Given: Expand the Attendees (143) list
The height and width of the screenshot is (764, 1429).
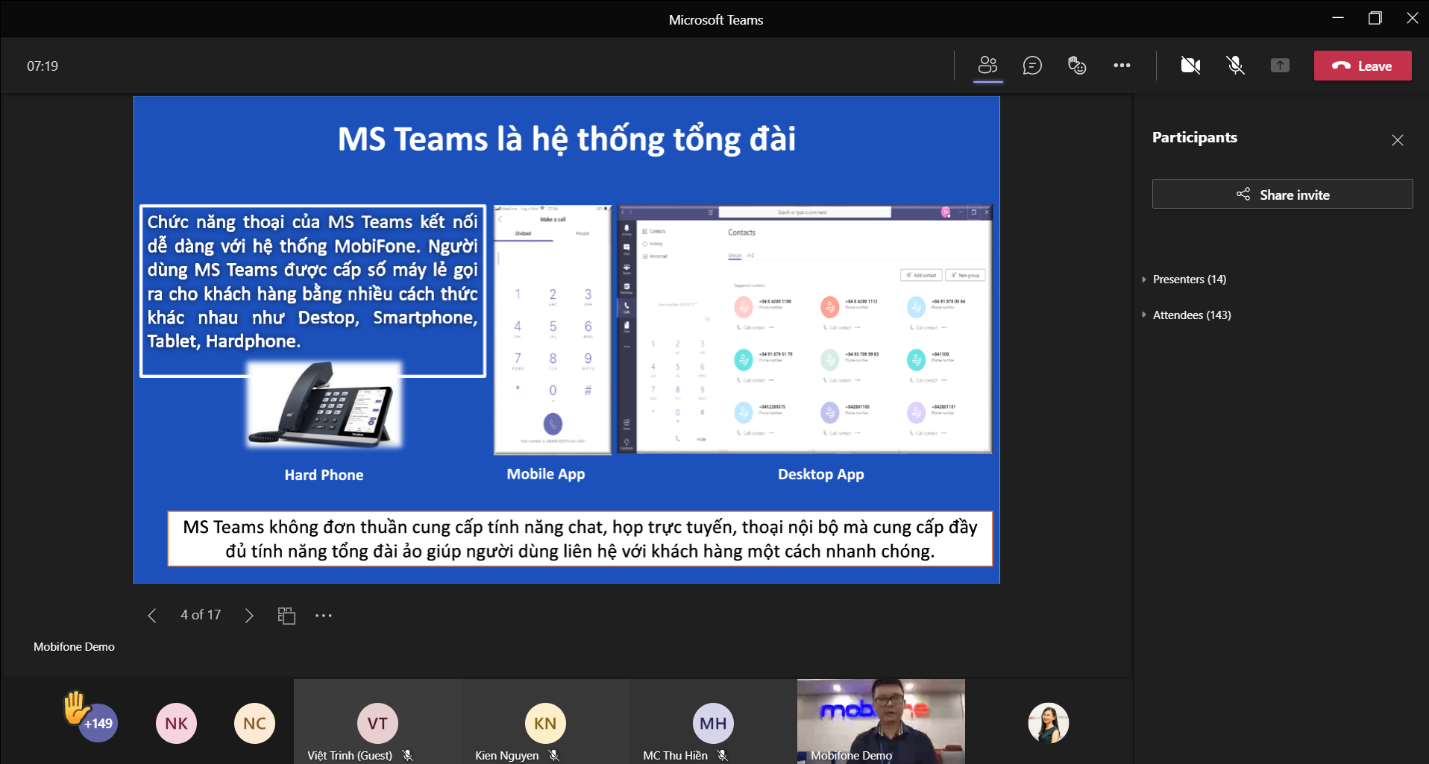Looking at the screenshot, I should pos(1187,315).
